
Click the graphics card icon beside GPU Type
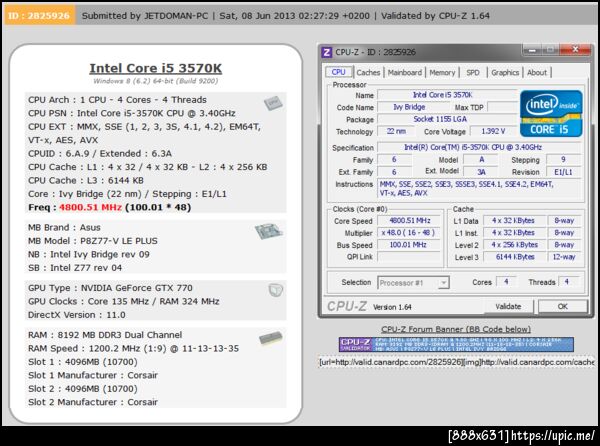(x=276, y=290)
